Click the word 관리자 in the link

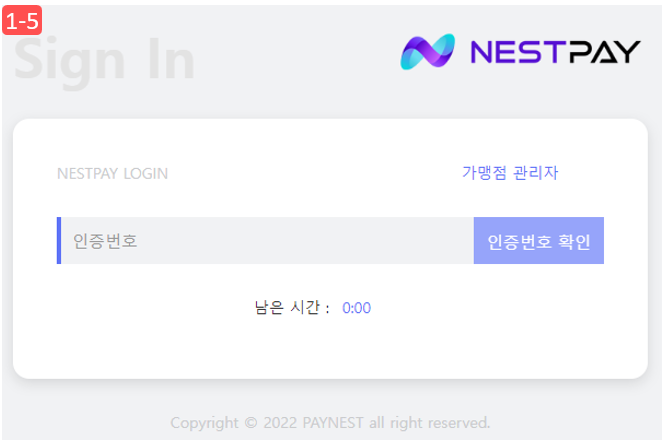[536, 173]
